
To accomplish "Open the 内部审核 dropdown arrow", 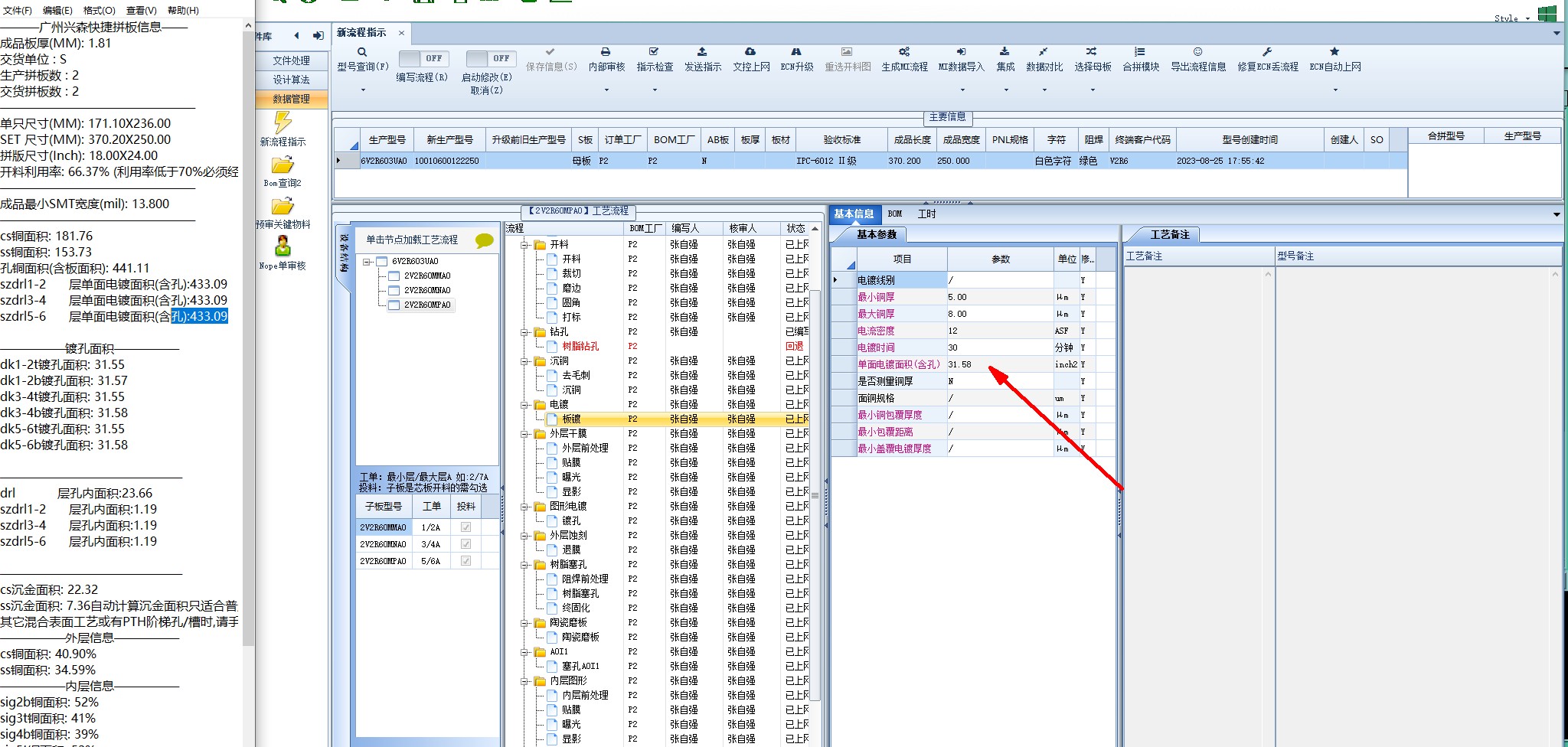I will 606,90.
